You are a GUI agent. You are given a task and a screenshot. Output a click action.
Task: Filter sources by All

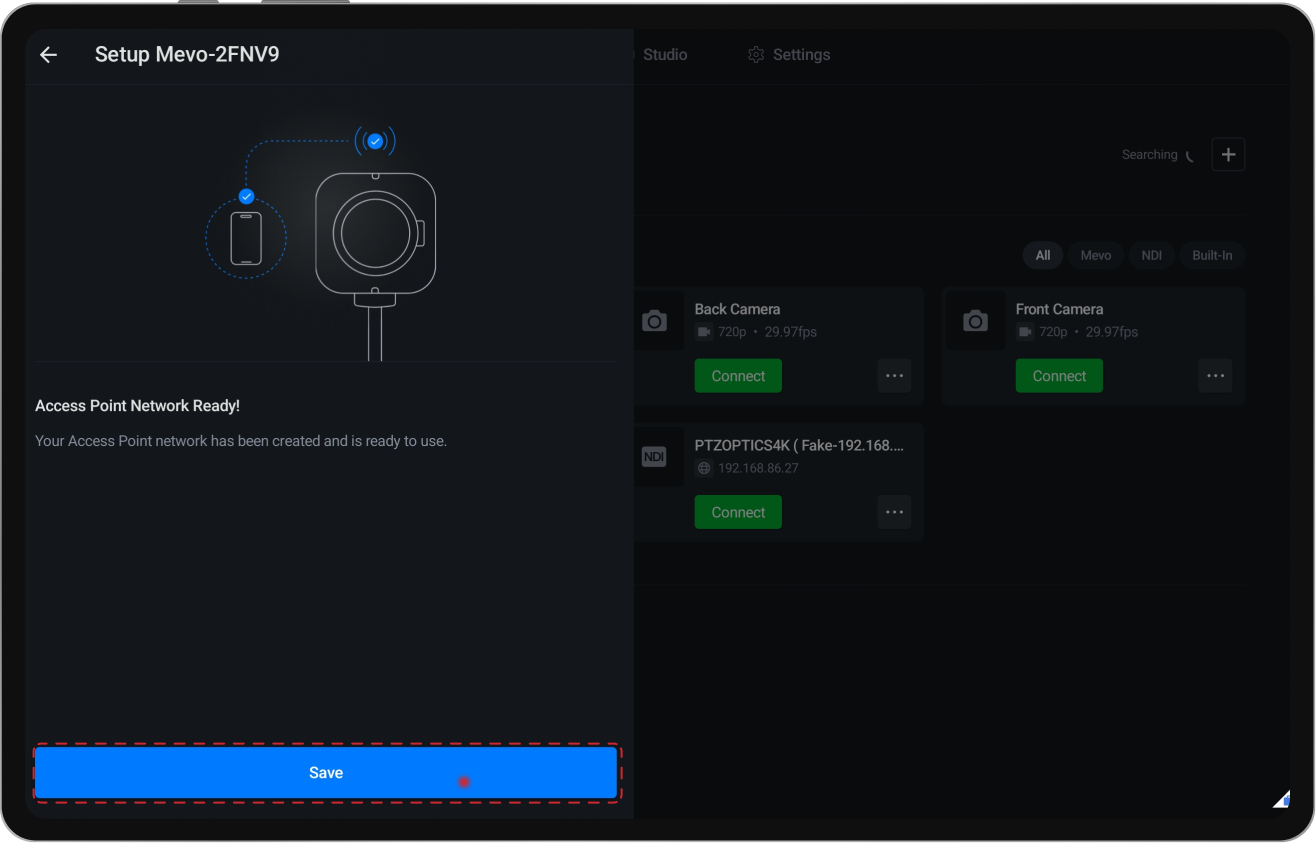(1043, 255)
